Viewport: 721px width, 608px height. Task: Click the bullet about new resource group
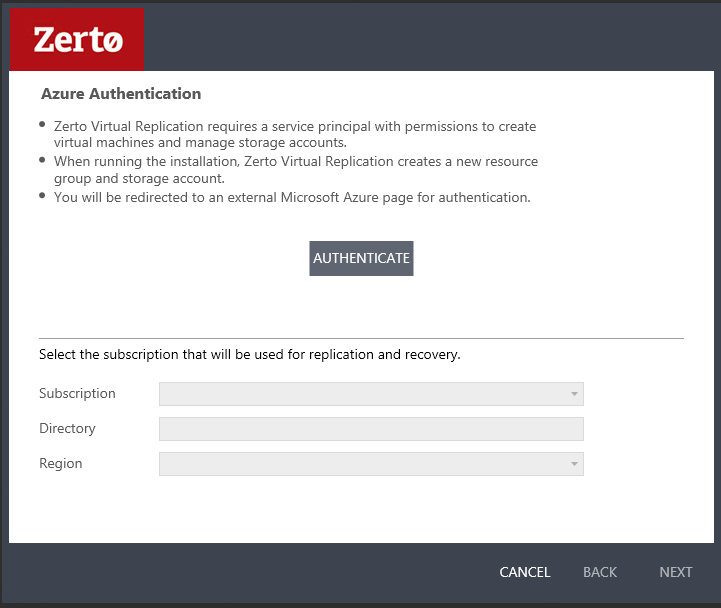(x=296, y=170)
